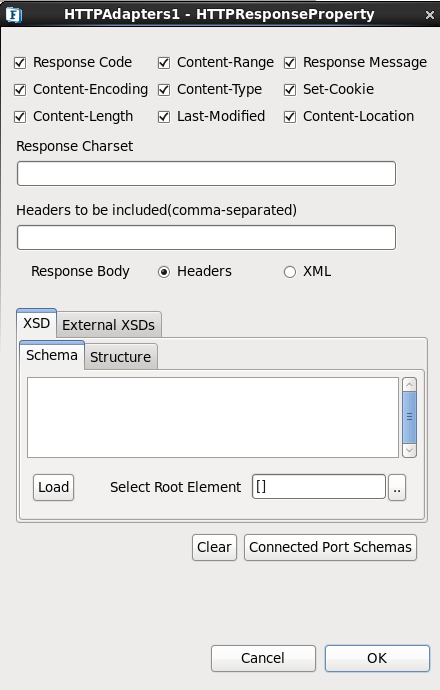Disable the Set-Cookie checkbox
Screen dimensions: 440x690
pos(290,90)
